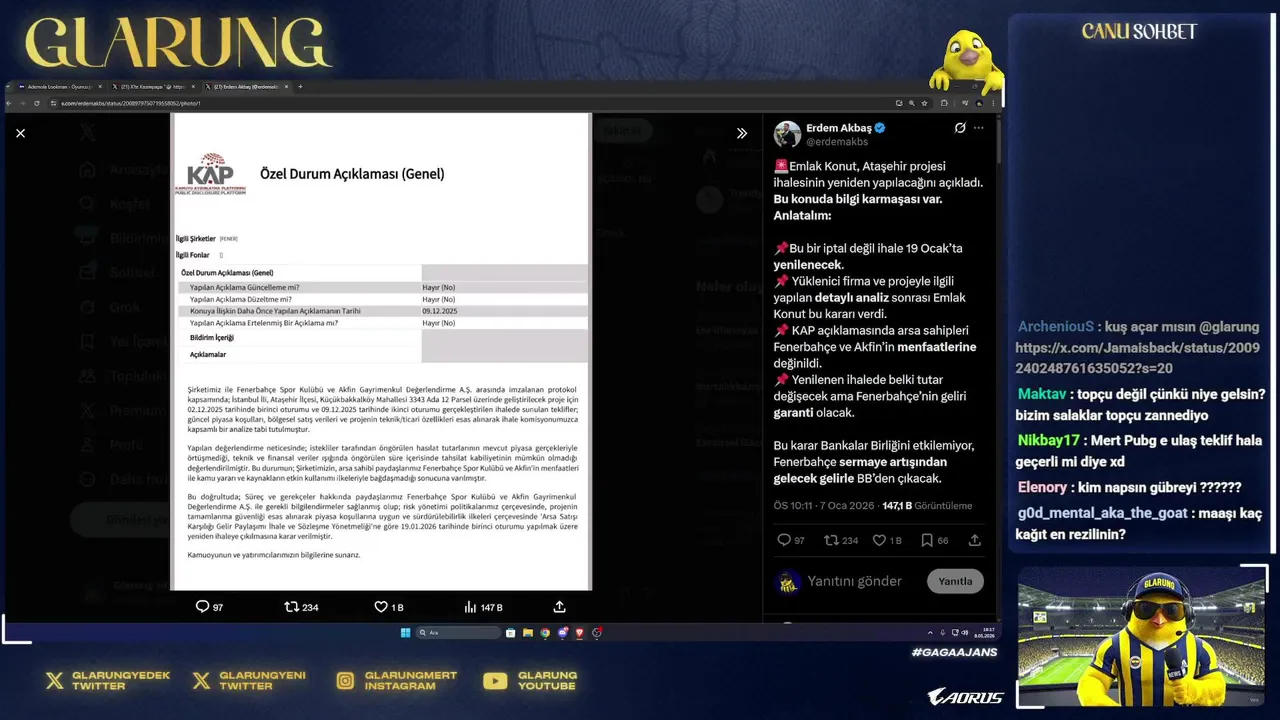Screen dimensions: 1280x720
Task: View analytics icon showing 147 B below the photo
Action: tap(483, 607)
